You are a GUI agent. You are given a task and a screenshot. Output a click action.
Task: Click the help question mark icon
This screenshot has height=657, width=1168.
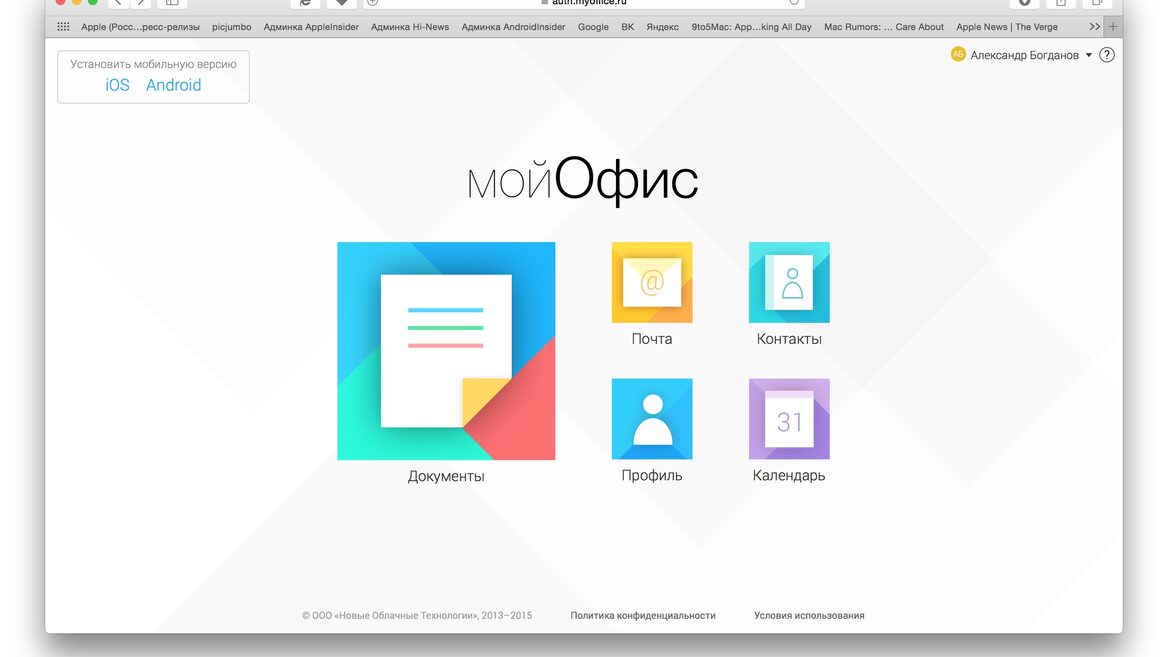click(x=1107, y=55)
